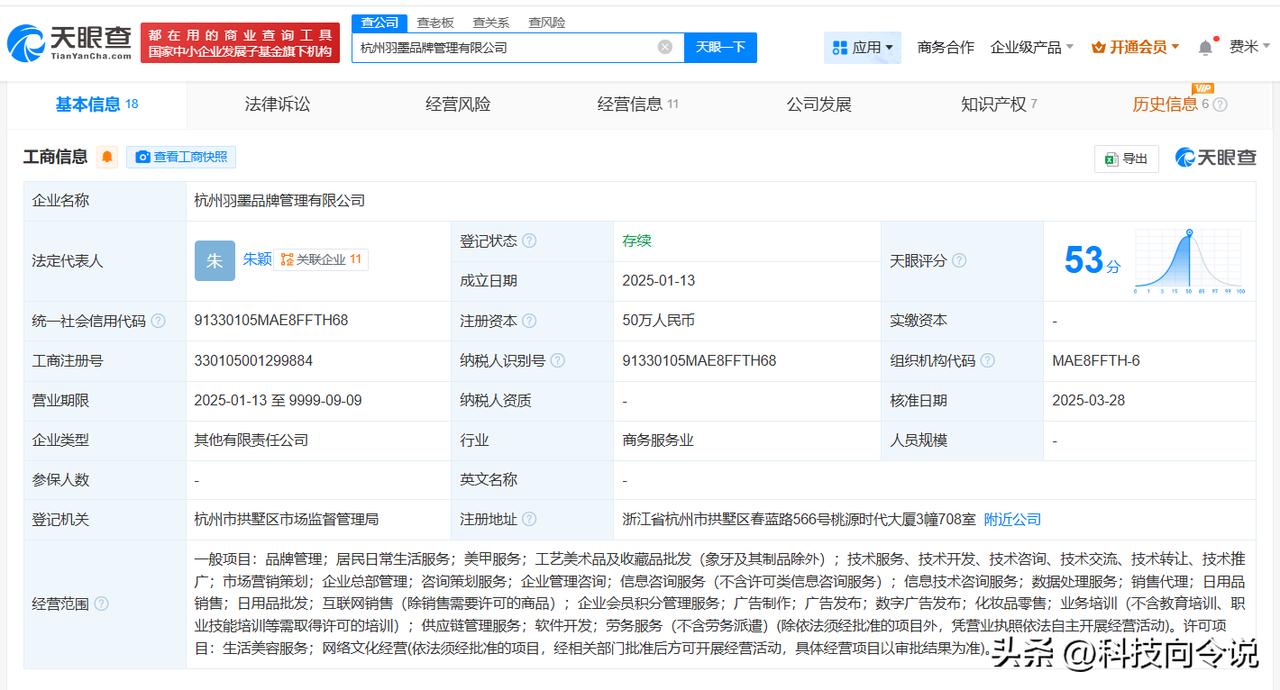Screen dimensions: 1280x690
Task: Click the 朱 avatar of legal representative
Action: coord(214,260)
